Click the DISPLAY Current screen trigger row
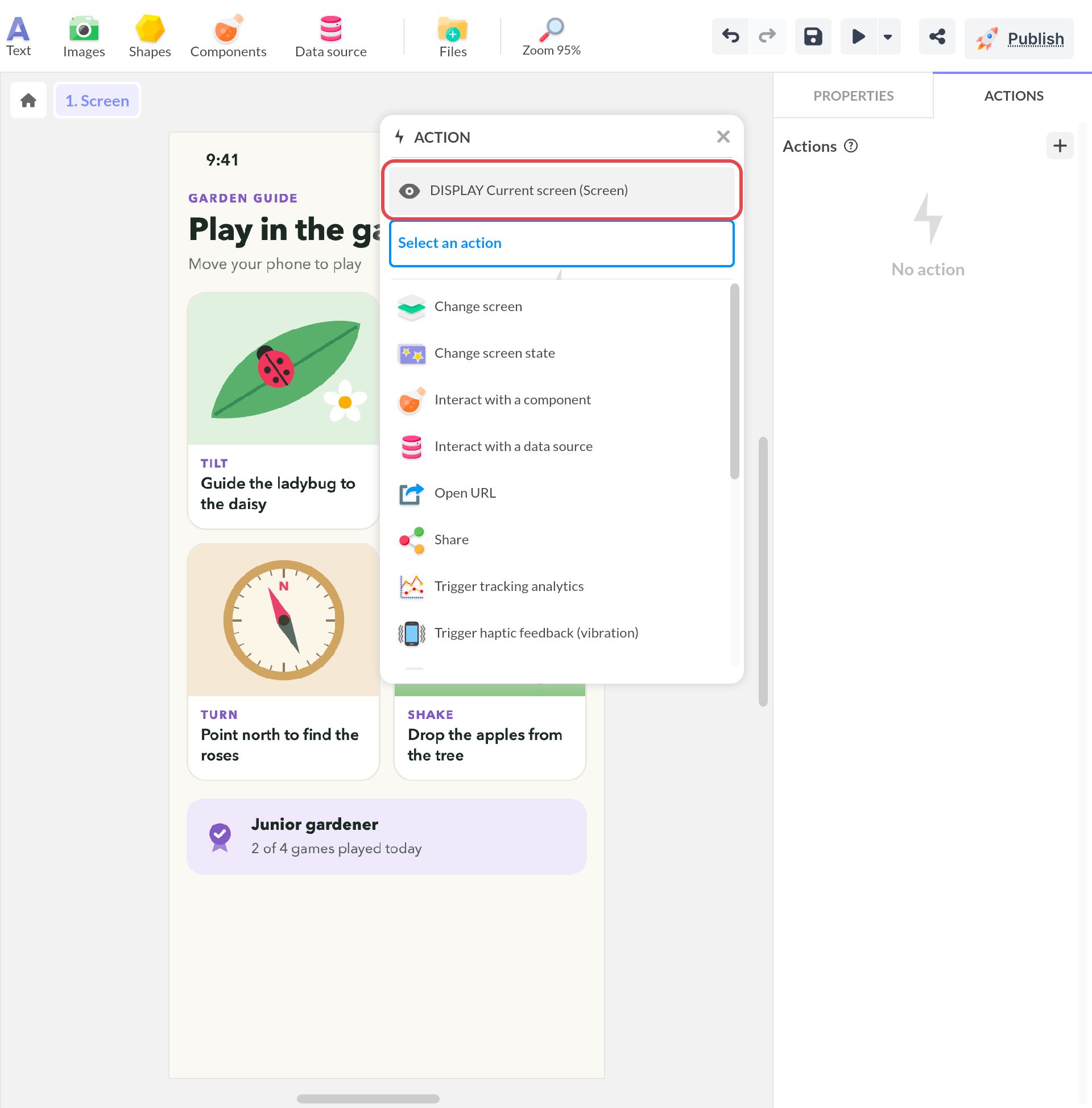The image size is (1092, 1108). (561, 191)
